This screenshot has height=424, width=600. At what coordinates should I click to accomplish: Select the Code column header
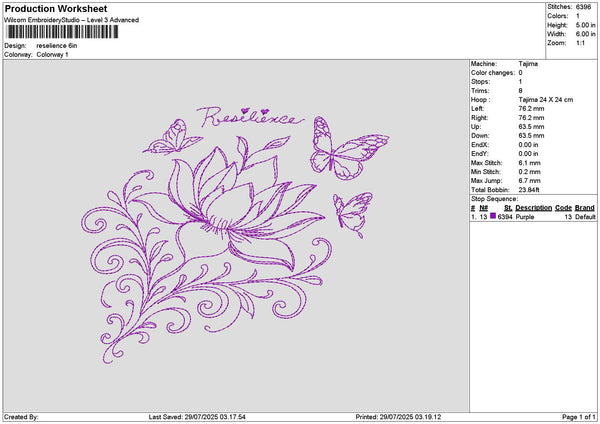(563, 208)
